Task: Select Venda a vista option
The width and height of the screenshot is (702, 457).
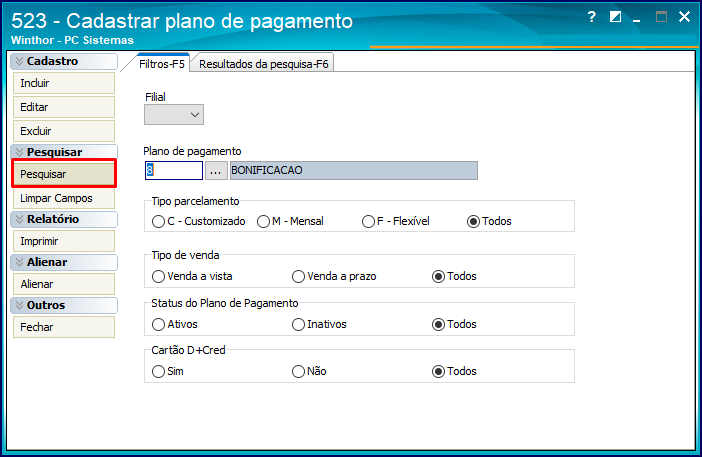Action: 192,277
